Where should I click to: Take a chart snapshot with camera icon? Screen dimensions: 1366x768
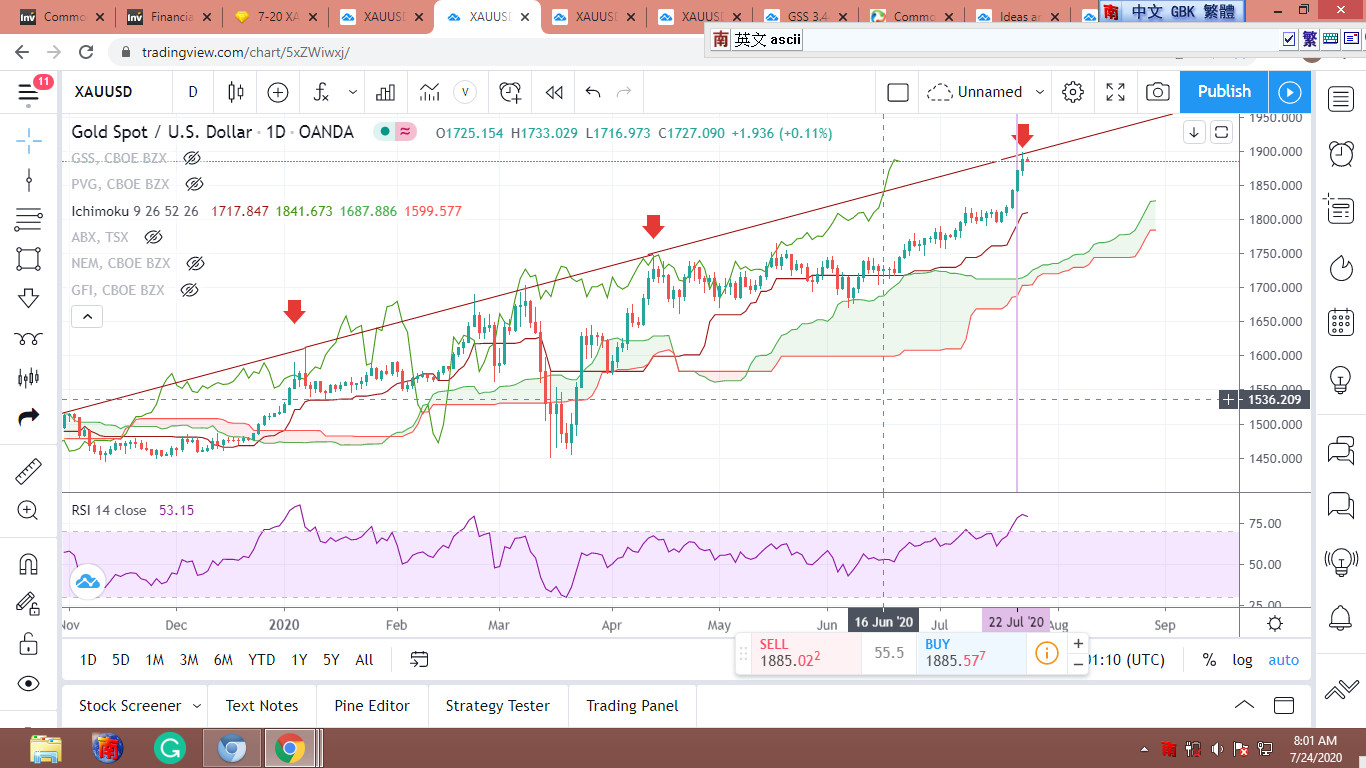pyautogui.click(x=1157, y=92)
